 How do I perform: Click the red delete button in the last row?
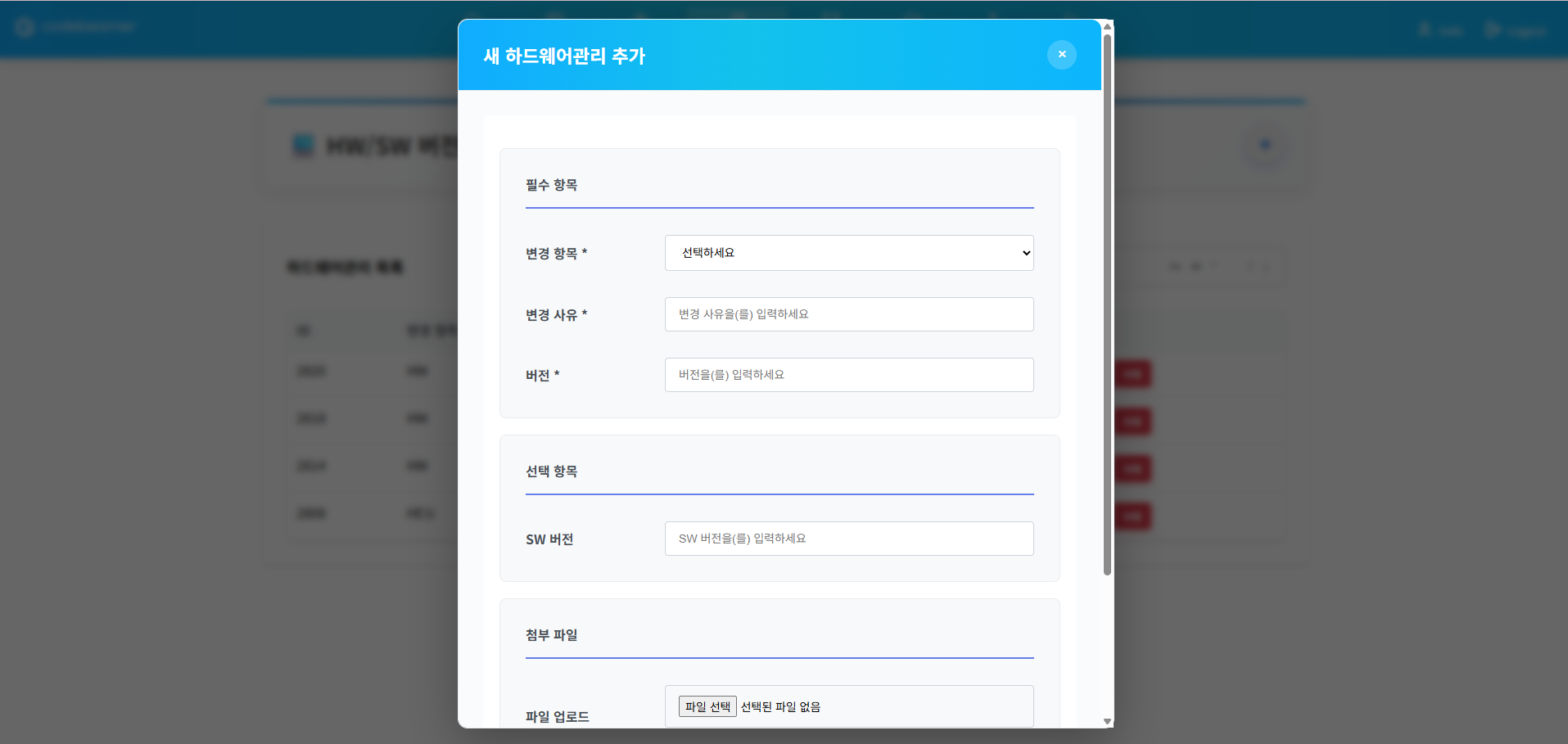pos(1133,516)
